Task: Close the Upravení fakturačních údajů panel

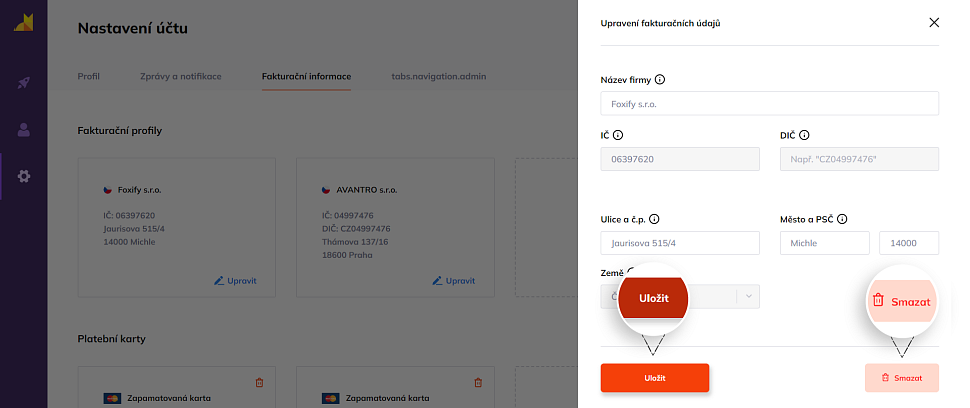Action: pyautogui.click(x=934, y=22)
